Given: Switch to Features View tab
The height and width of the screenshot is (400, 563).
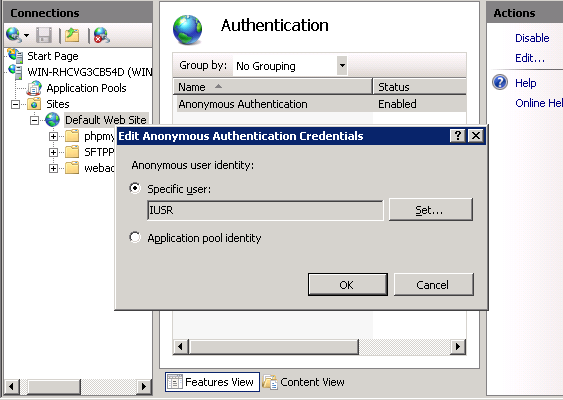Looking at the screenshot, I should click(x=212, y=382).
